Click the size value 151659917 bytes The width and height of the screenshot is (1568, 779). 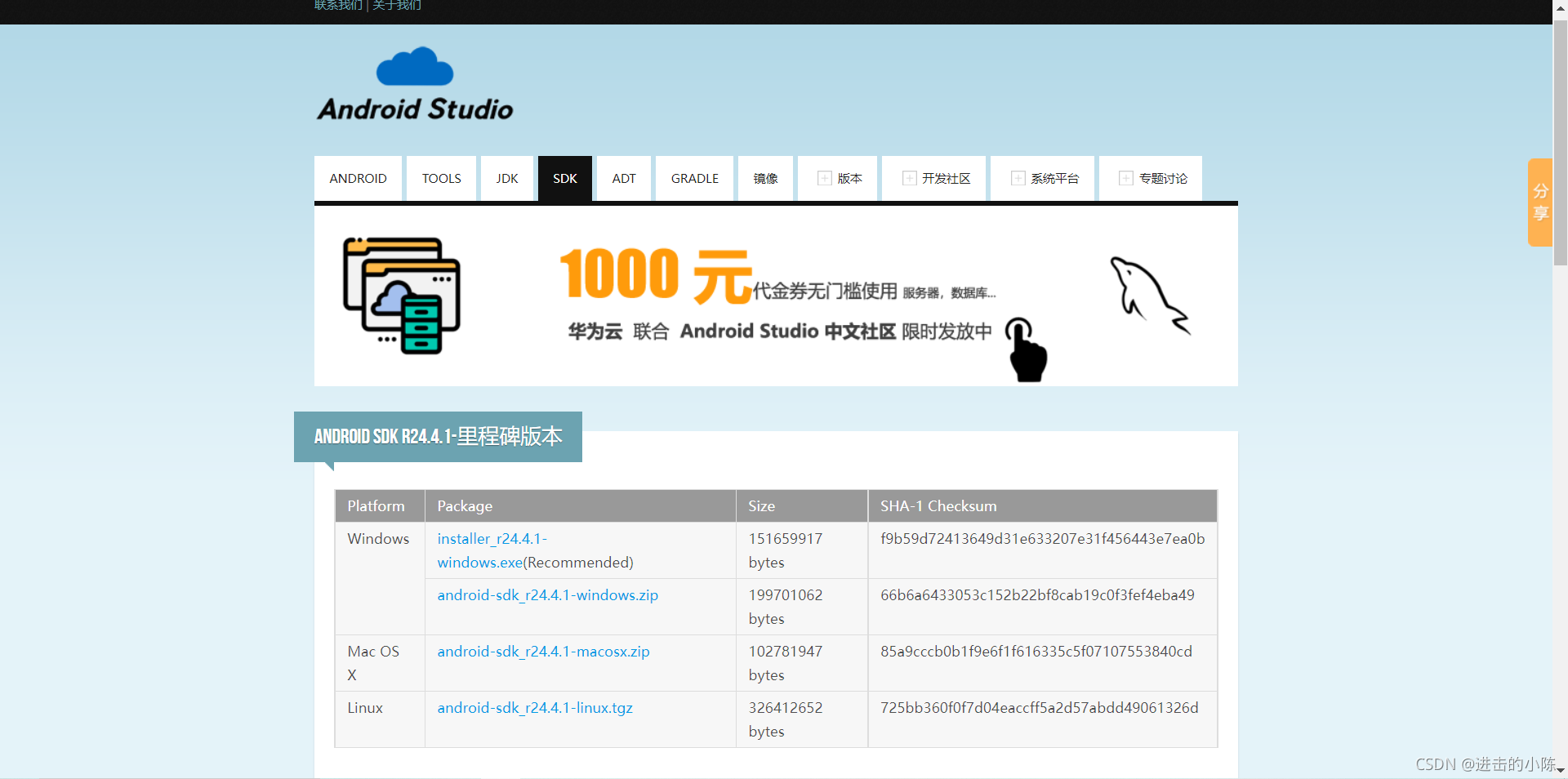point(786,550)
